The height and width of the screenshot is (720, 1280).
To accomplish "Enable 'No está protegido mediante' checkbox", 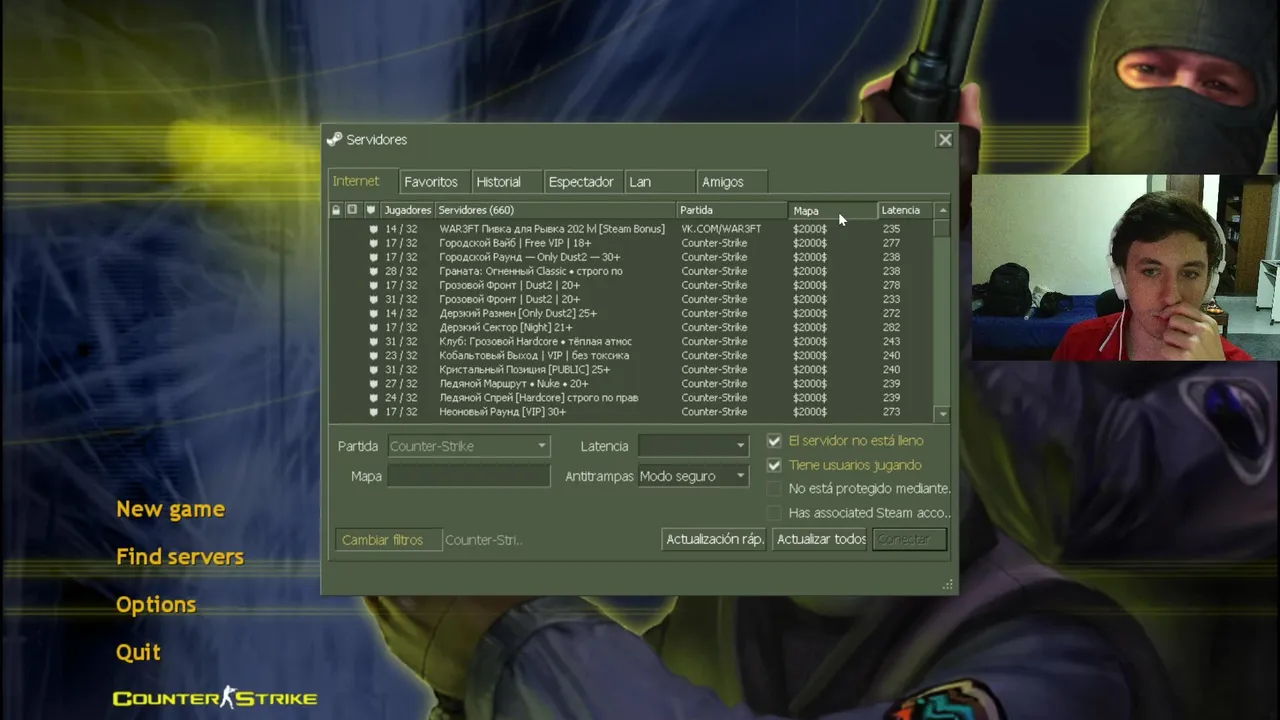I will click(x=774, y=489).
